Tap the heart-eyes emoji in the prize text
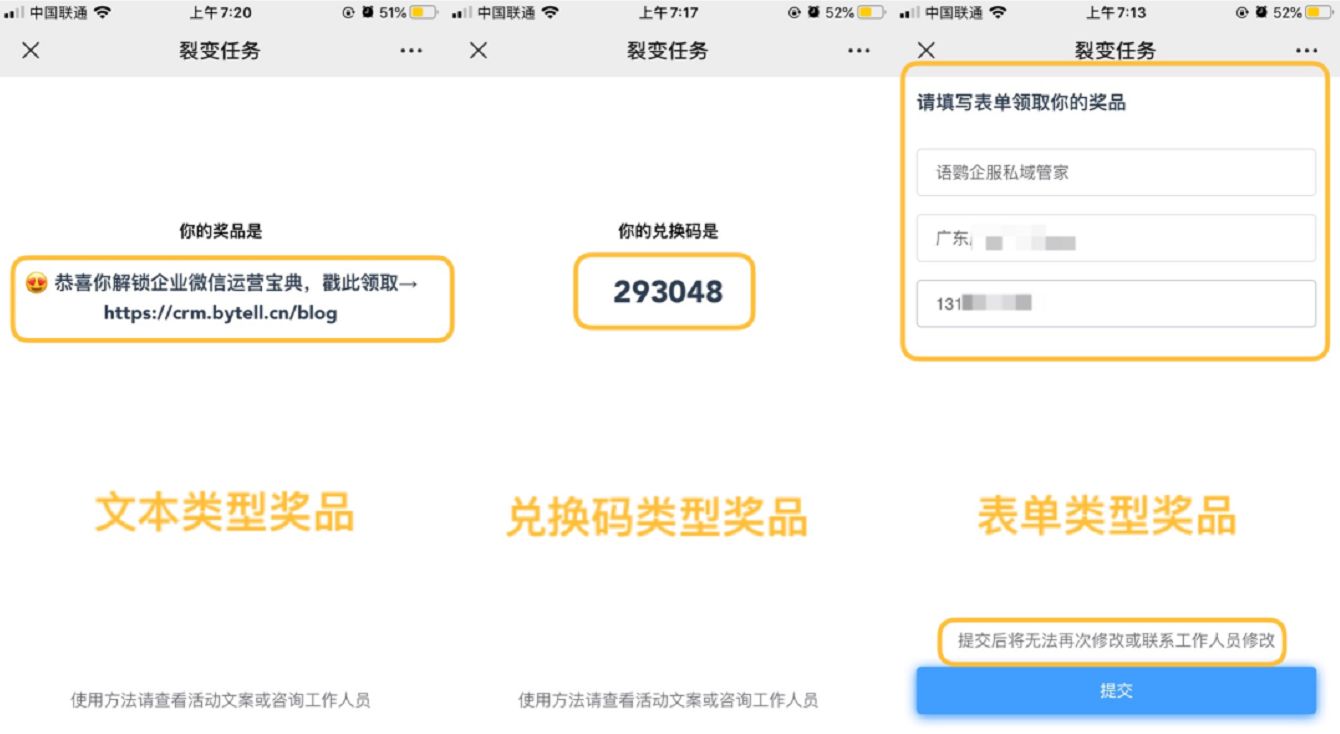Image resolution: width=1340 pixels, height=734 pixels. coord(37,283)
